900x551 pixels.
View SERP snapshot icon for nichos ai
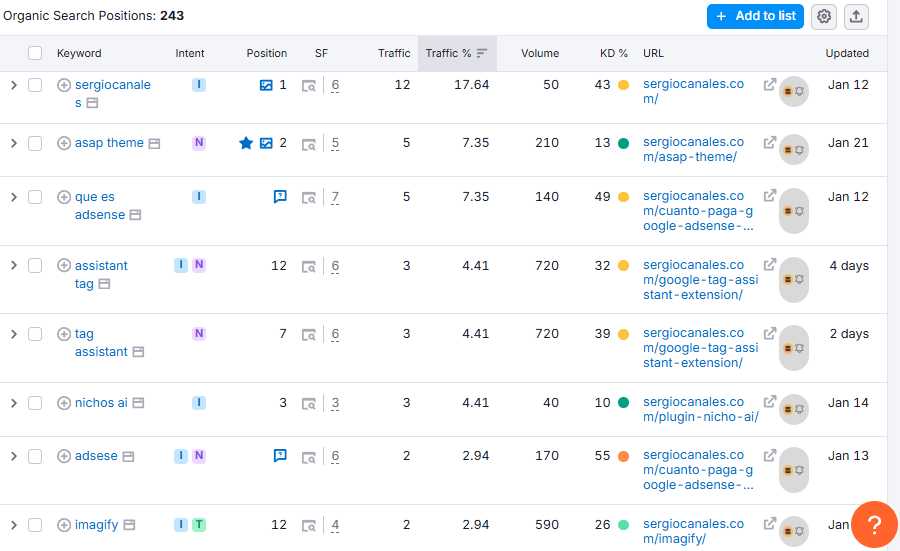click(309, 404)
